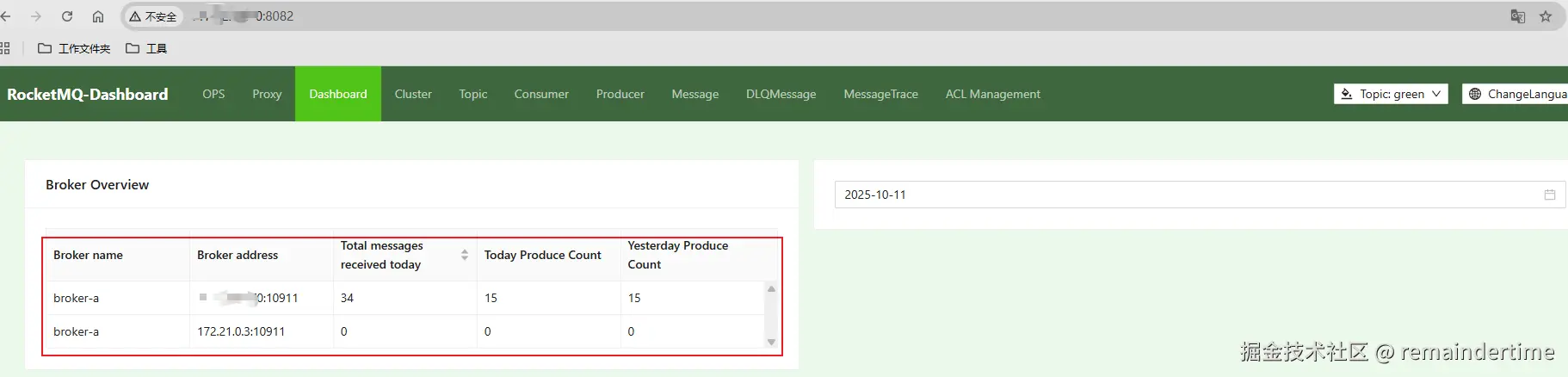Bookmark this page with the star icon
1568x377 pixels.
1546,16
